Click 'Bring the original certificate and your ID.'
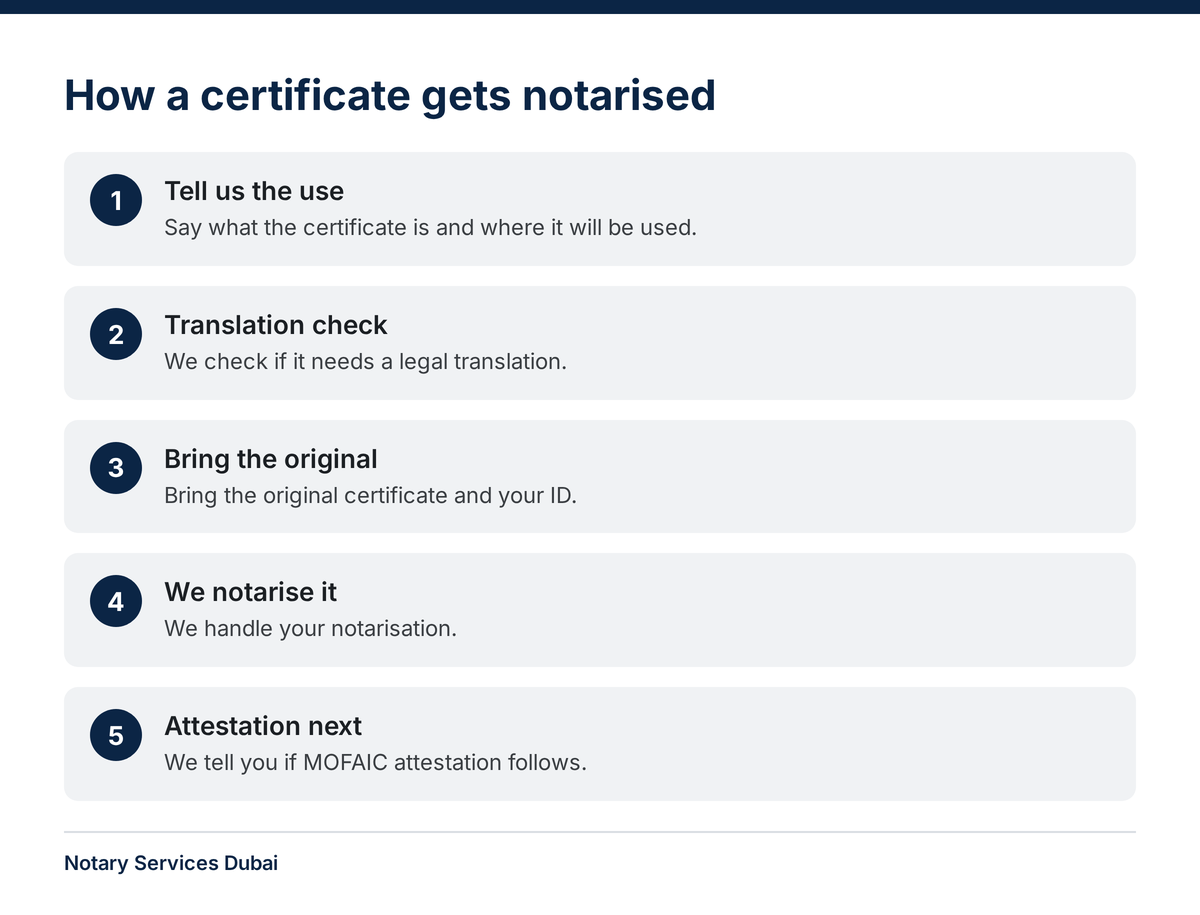Image resolution: width=1200 pixels, height=915 pixels. 370,495
